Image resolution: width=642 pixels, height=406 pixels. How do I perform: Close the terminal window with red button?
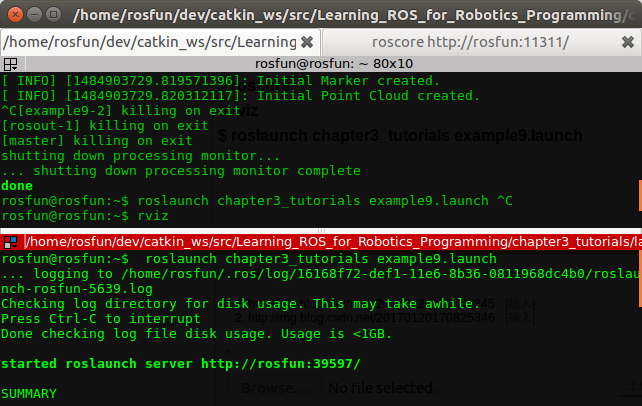(x=16, y=15)
